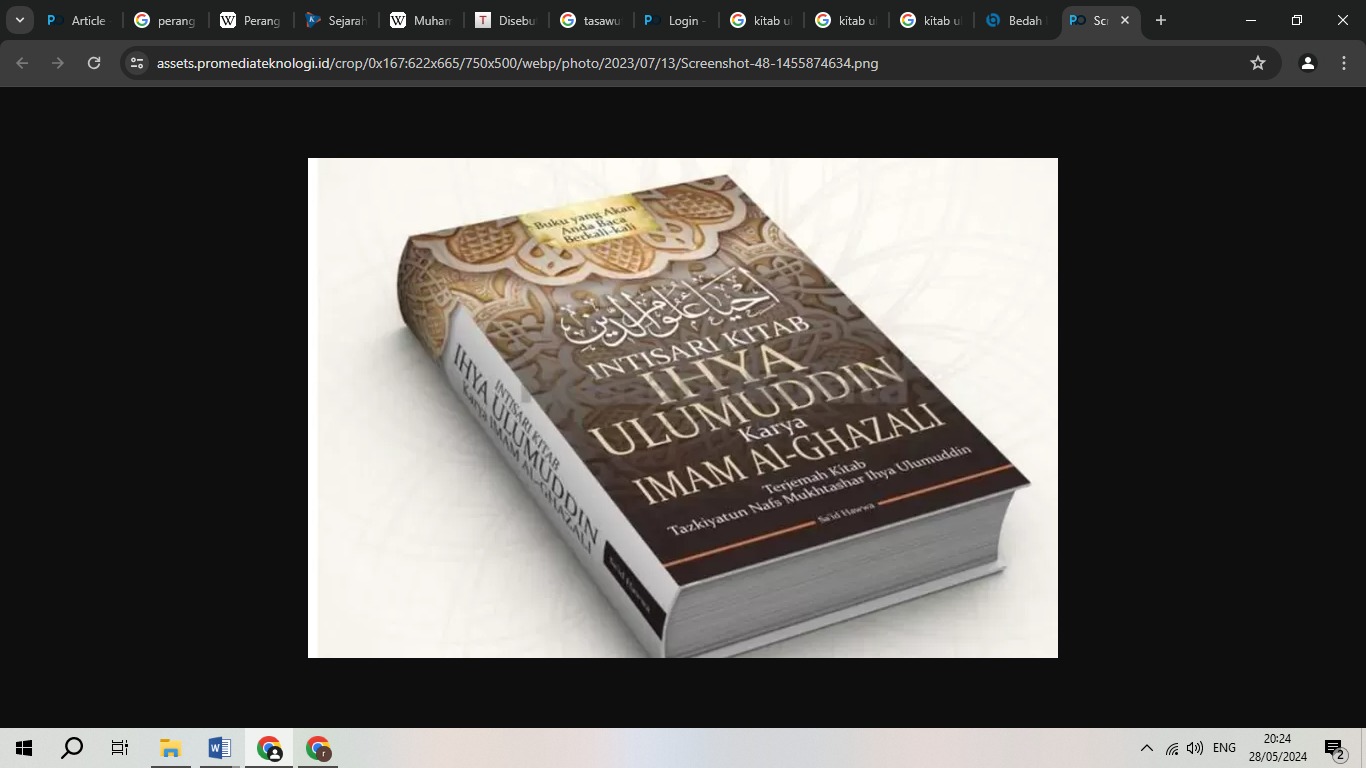Open Microsoft Word from the taskbar
The image size is (1366, 768).
click(220, 748)
